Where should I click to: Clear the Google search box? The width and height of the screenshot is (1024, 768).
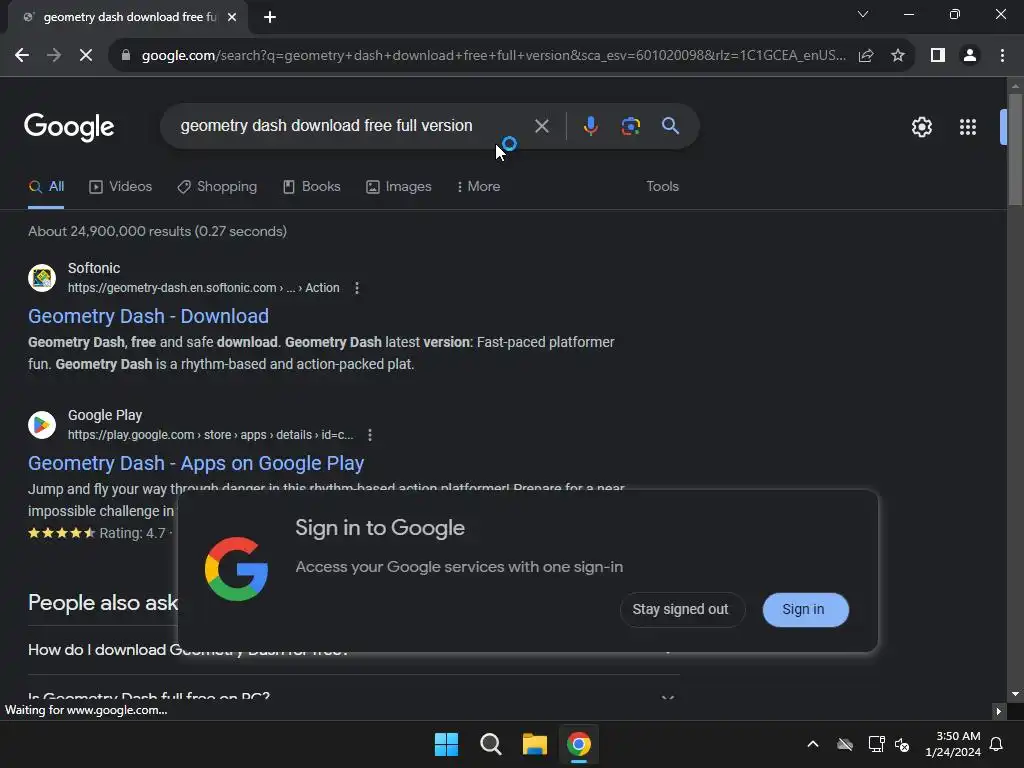click(x=541, y=126)
